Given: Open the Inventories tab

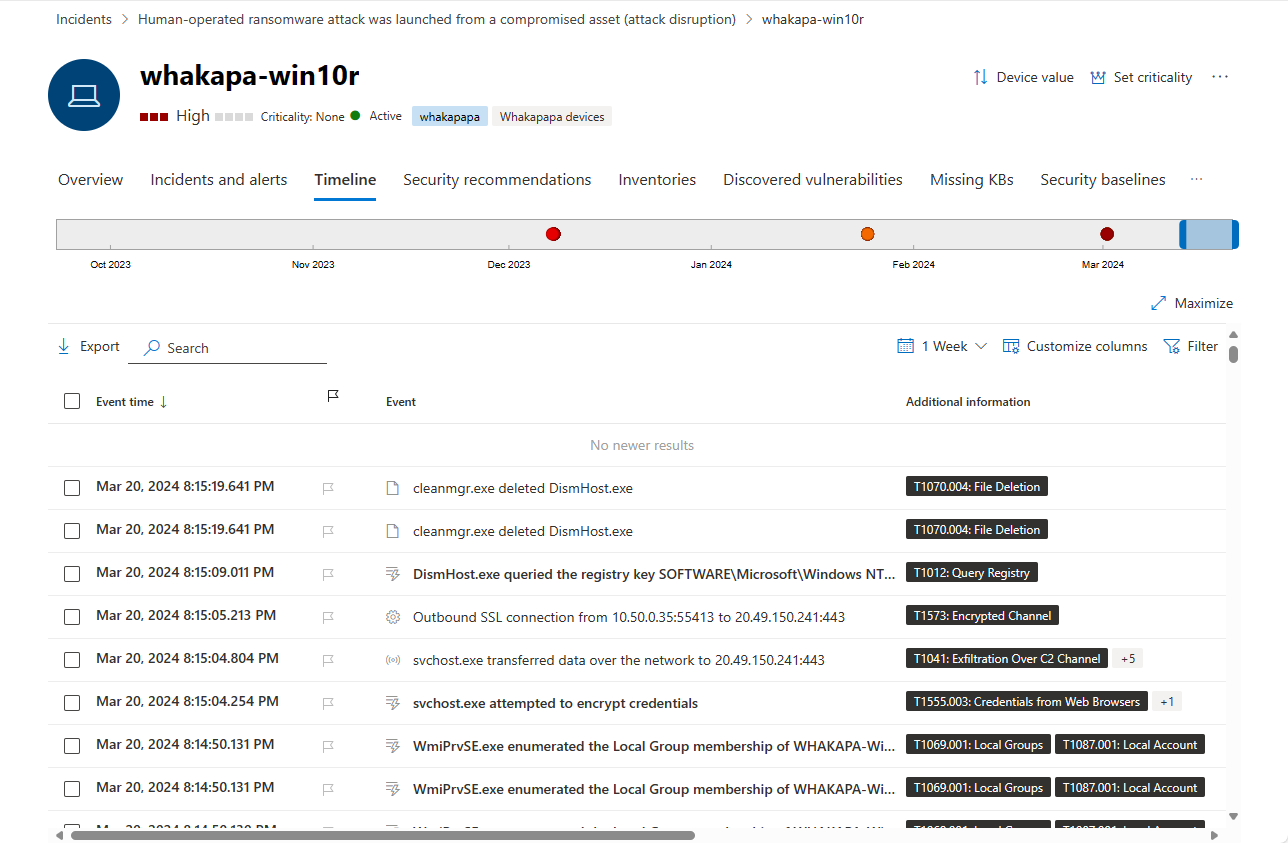Looking at the screenshot, I should pyautogui.click(x=657, y=180).
